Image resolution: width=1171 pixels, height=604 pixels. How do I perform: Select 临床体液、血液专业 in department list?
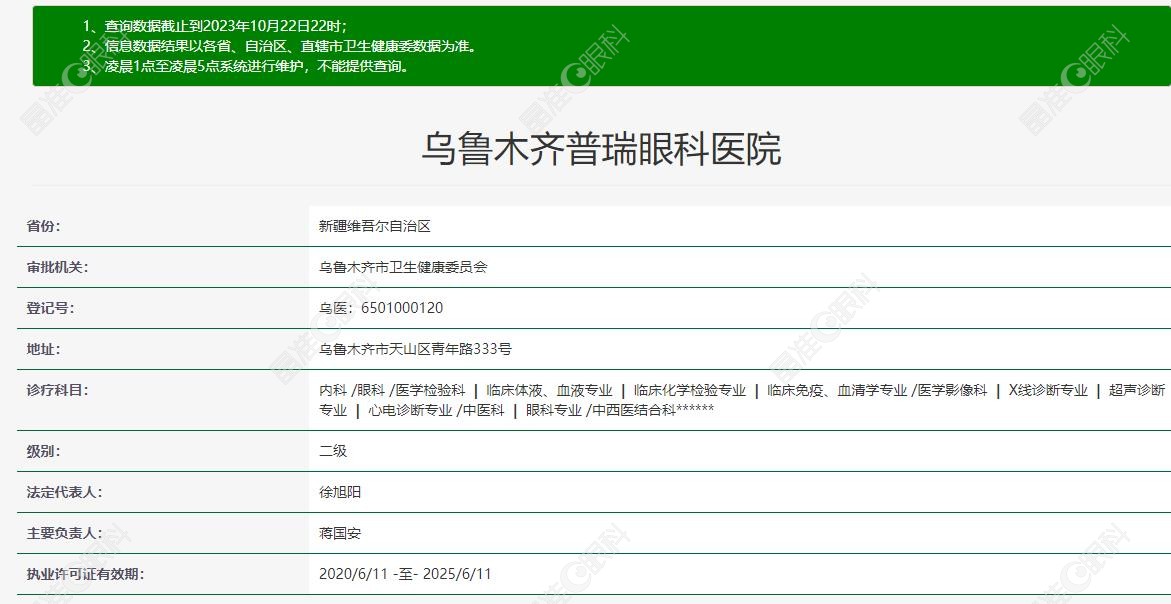tap(549, 390)
